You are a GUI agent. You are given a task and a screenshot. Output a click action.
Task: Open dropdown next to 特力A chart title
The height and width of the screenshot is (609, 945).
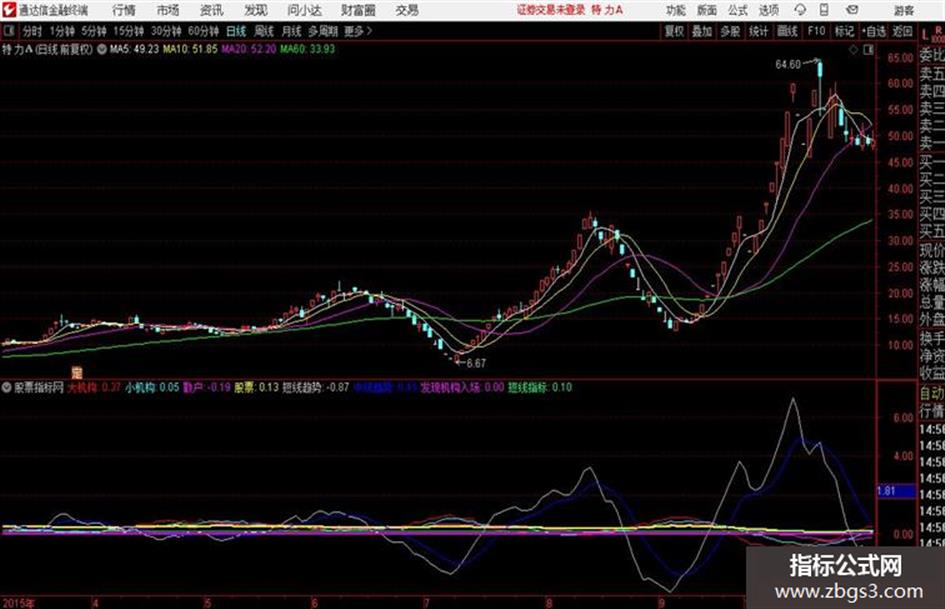pyautogui.click(x=101, y=49)
